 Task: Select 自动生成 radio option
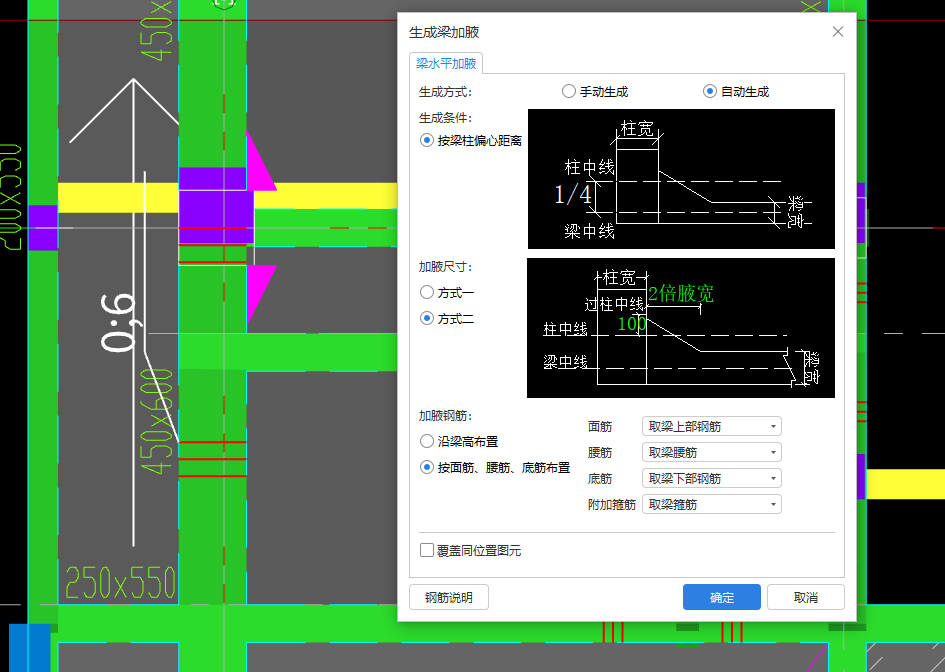(x=736, y=92)
